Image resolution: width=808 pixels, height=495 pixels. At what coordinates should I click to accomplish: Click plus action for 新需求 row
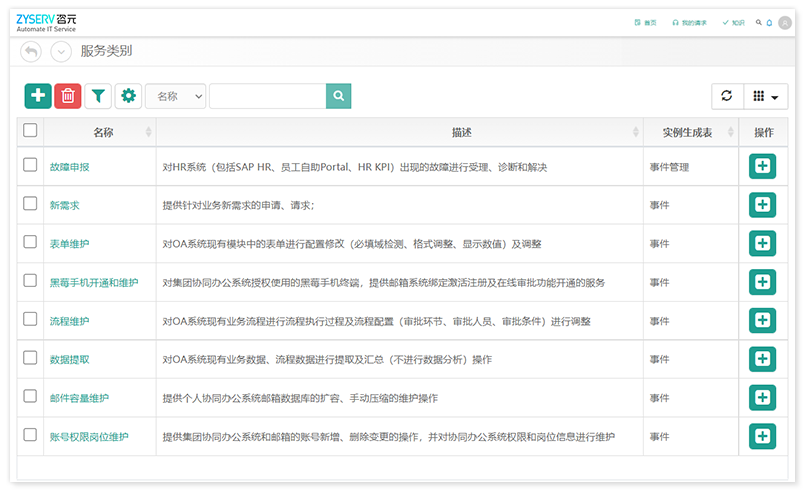tap(762, 204)
